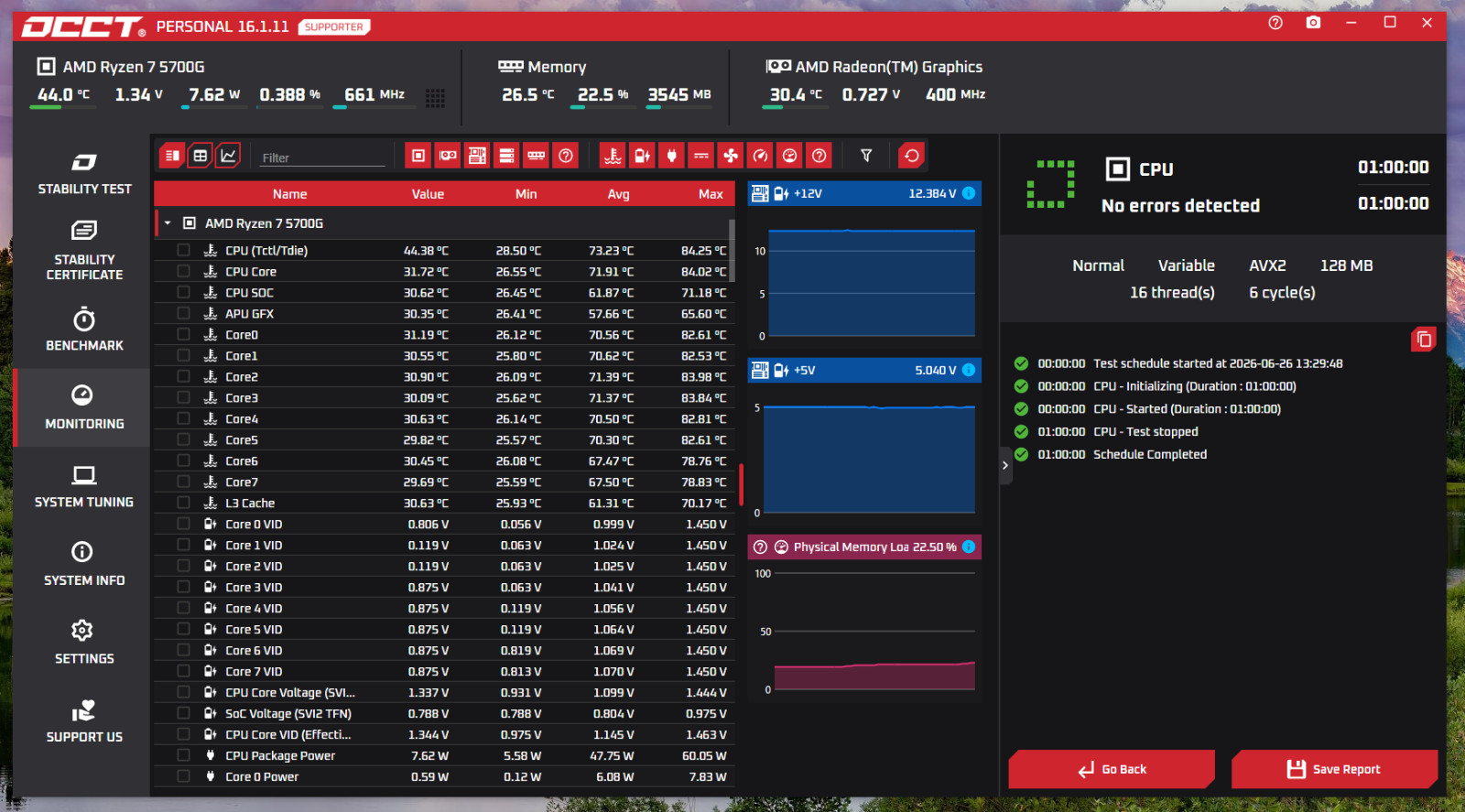Tick the CPU Package Power checkbox
This screenshot has width=1465, height=812.
click(183, 755)
